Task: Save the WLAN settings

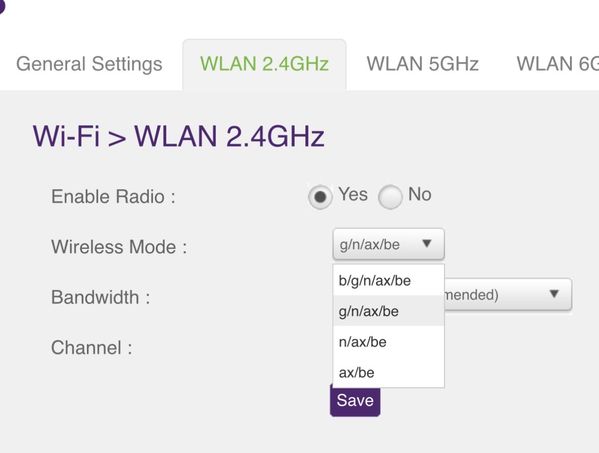Action: point(355,401)
